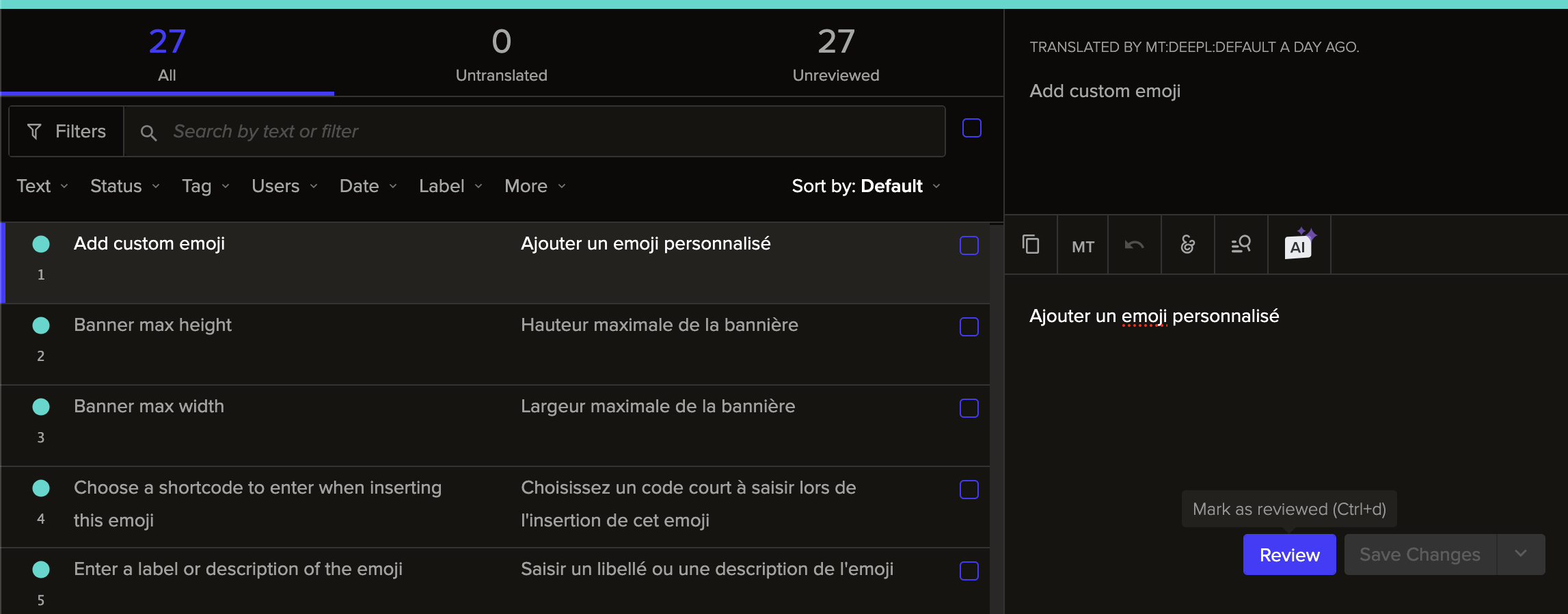Click the Save Changes button
Image resolution: width=1568 pixels, height=614 pixels.
tap(1420, 555)
